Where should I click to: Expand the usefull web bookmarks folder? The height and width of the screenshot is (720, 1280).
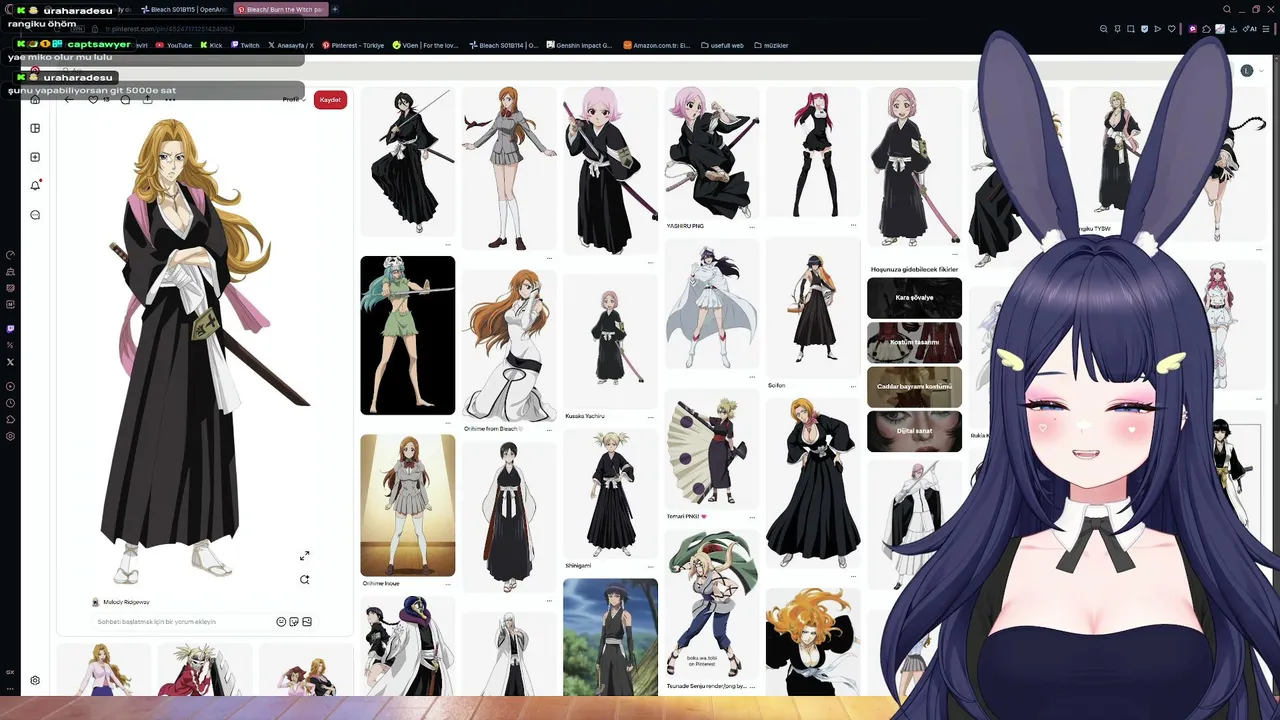(722, 45)
